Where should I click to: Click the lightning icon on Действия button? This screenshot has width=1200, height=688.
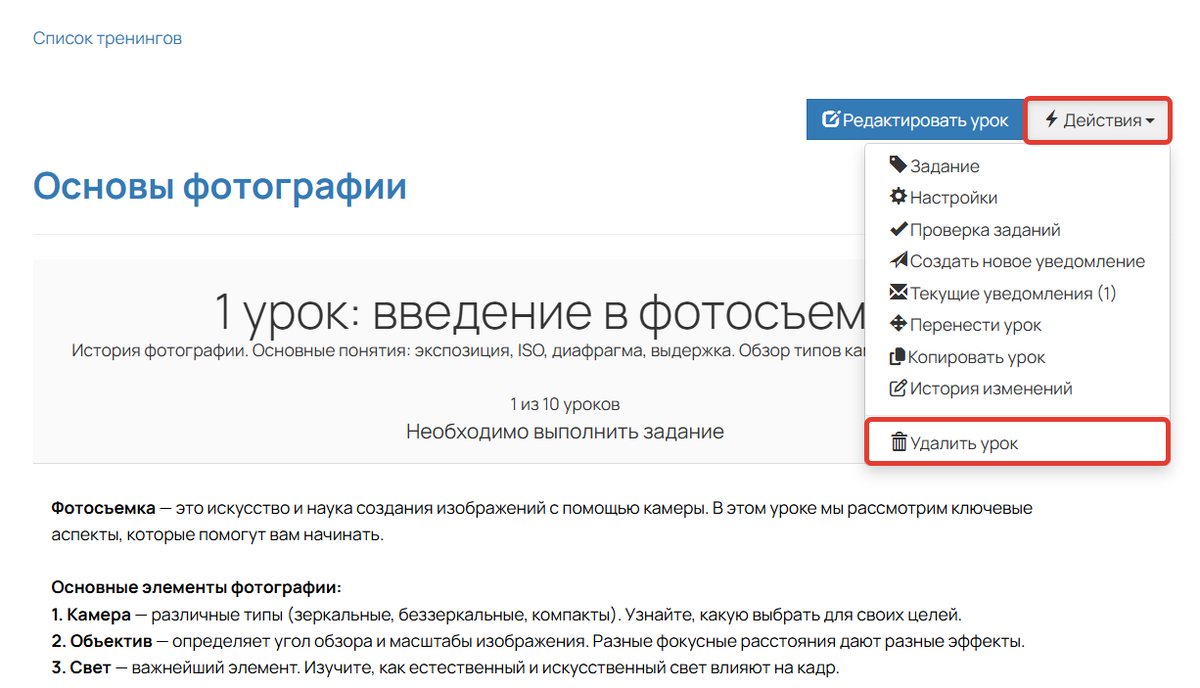1050,119
